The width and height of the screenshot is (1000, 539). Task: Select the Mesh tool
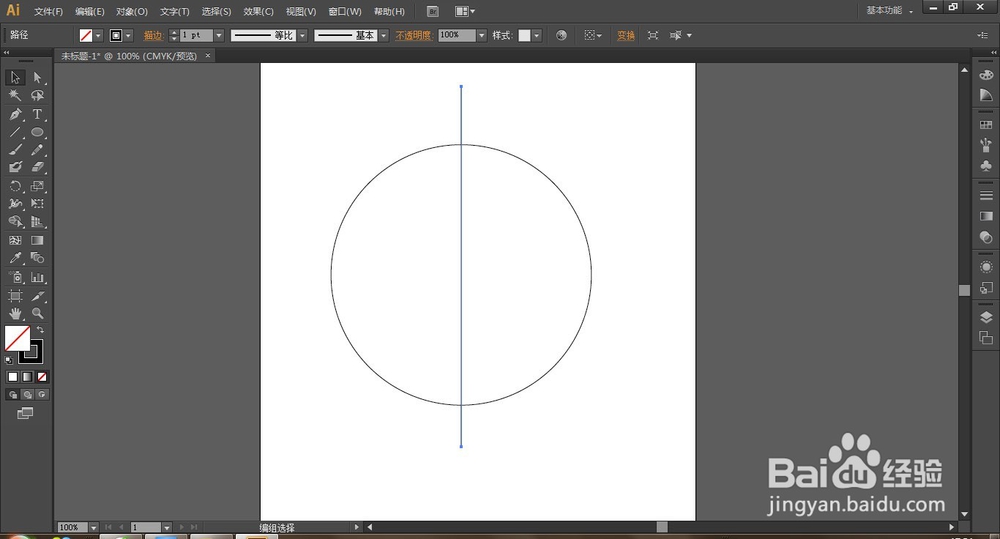click(15, 240)
